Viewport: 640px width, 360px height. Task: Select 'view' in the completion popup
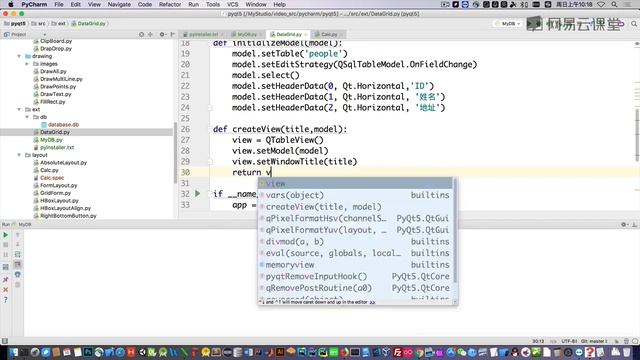pyautogui.click(x=355, y=184)
